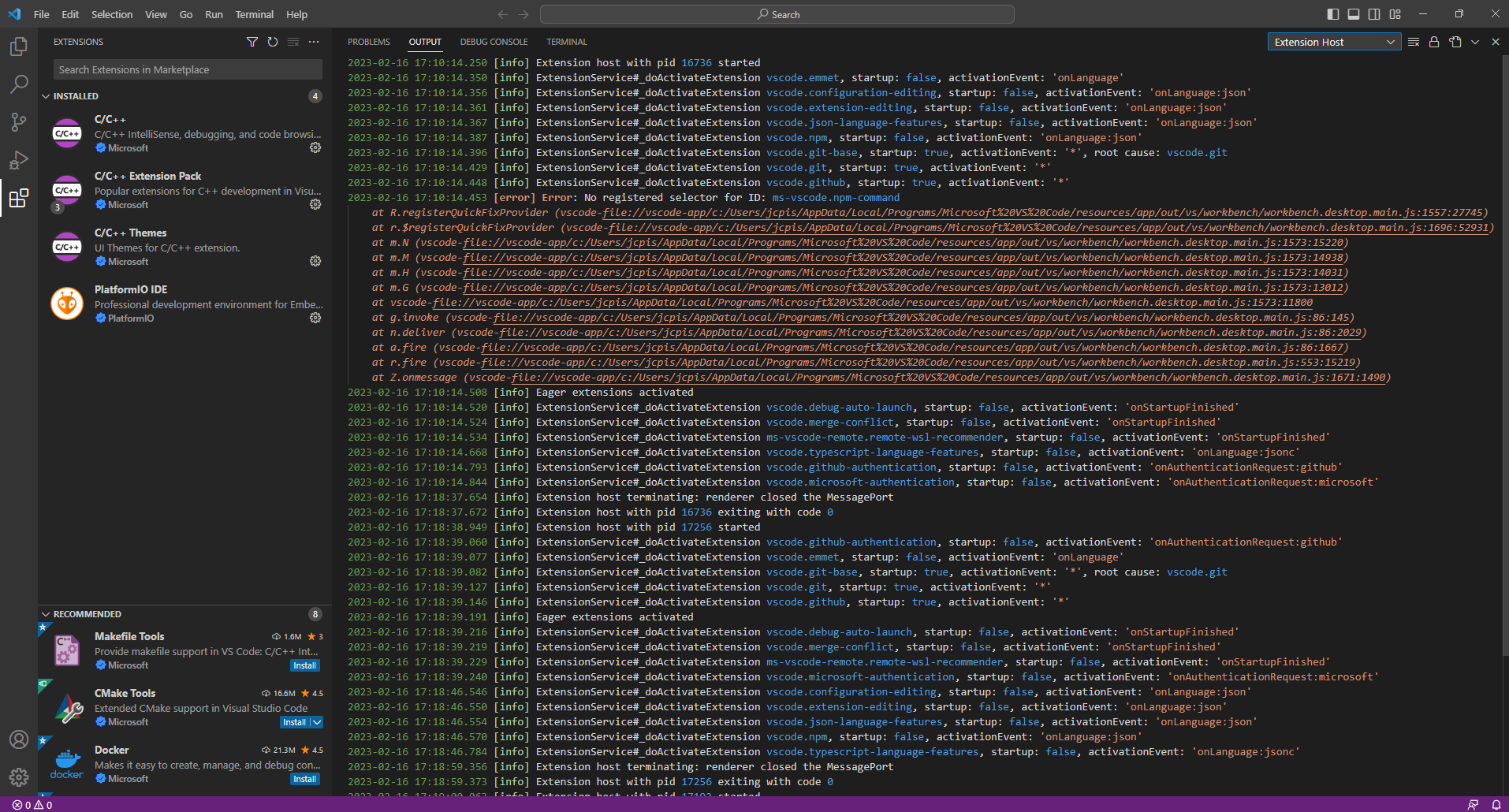The image size is (1509, 812).
Task: Select the PlatformIO IDE extension entry
Action: [x=185, y=304]
